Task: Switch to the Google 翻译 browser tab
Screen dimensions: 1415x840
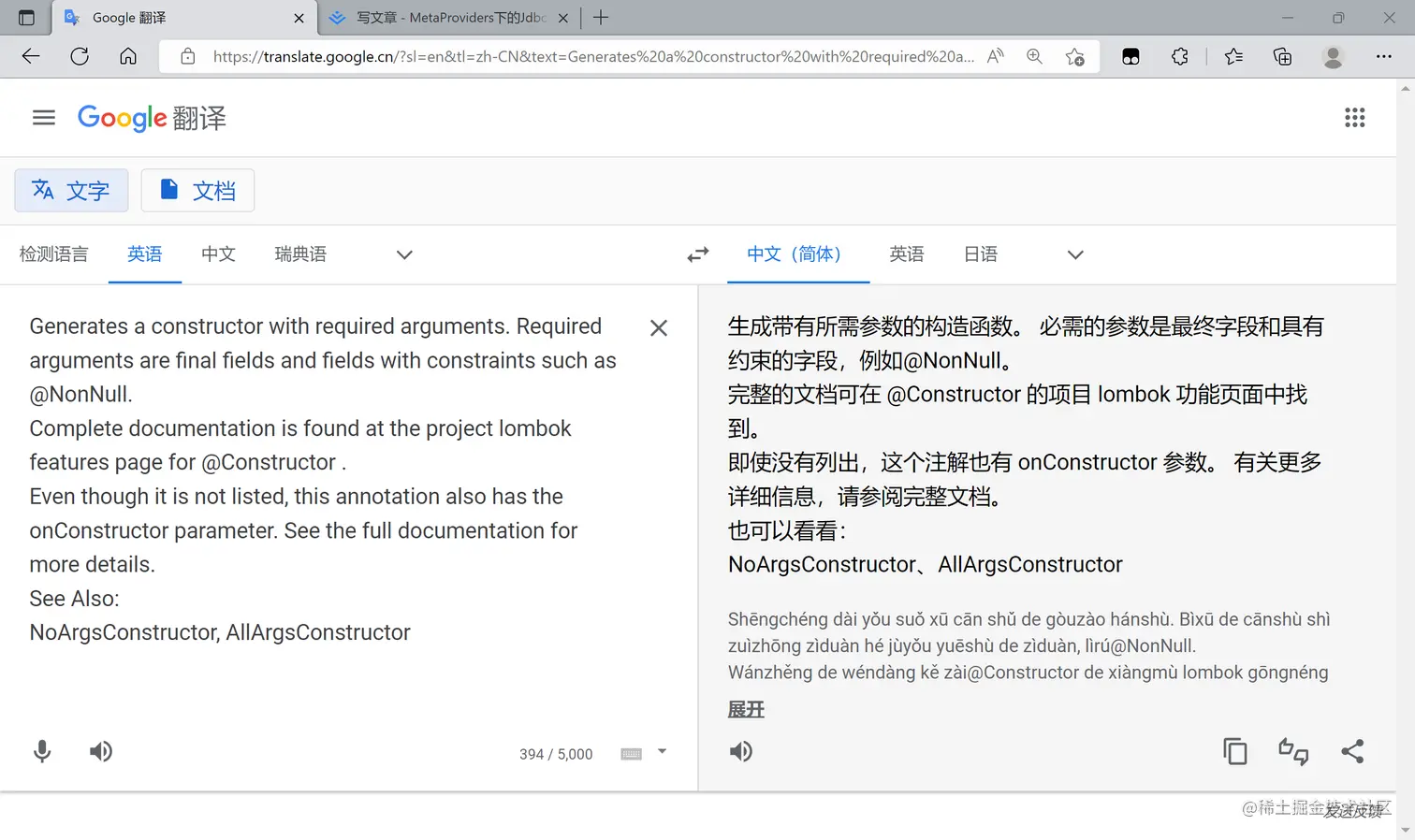Action: tap(183, 18)
